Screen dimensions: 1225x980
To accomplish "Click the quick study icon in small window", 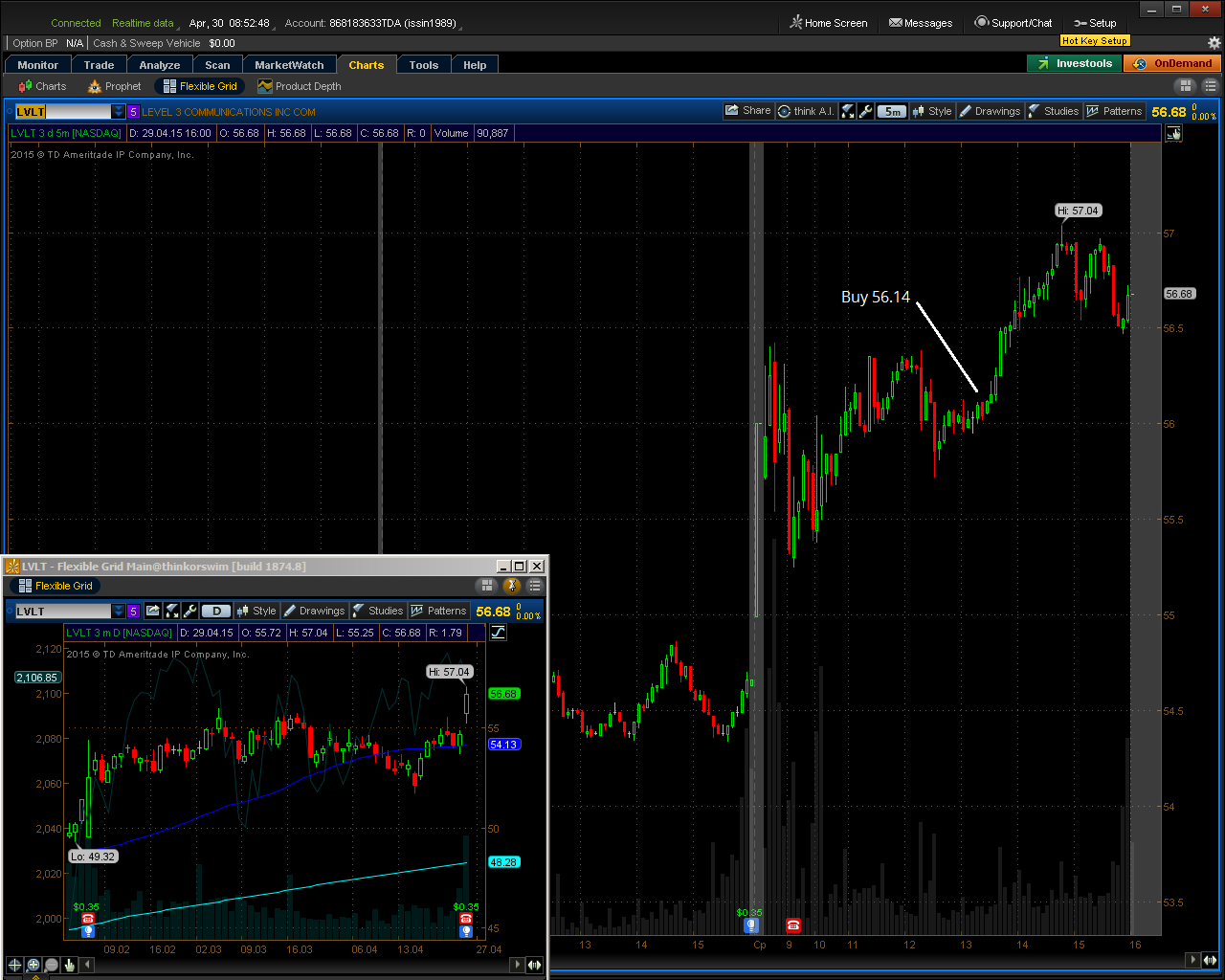I will pyautogui.click(x=171, y=611).
